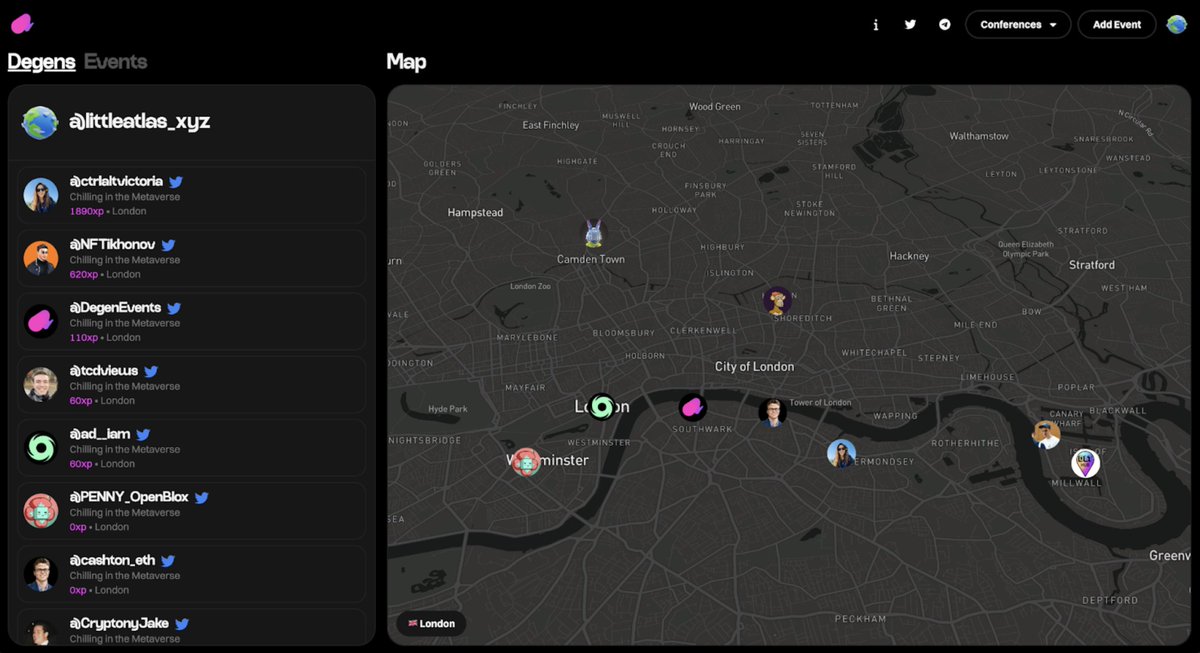Open Twitter icon next to @NFTikhonov
The height and width of the screenshot is (653, 1200).
point(168,245)
